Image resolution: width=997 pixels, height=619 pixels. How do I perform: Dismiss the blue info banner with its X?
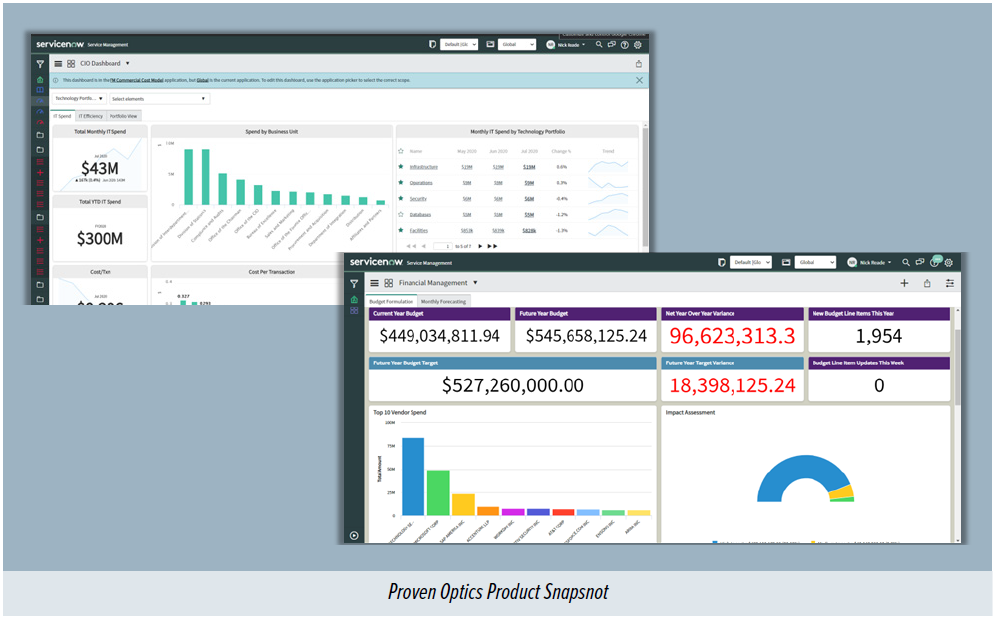pyautogui.click(x=639, y=81)
